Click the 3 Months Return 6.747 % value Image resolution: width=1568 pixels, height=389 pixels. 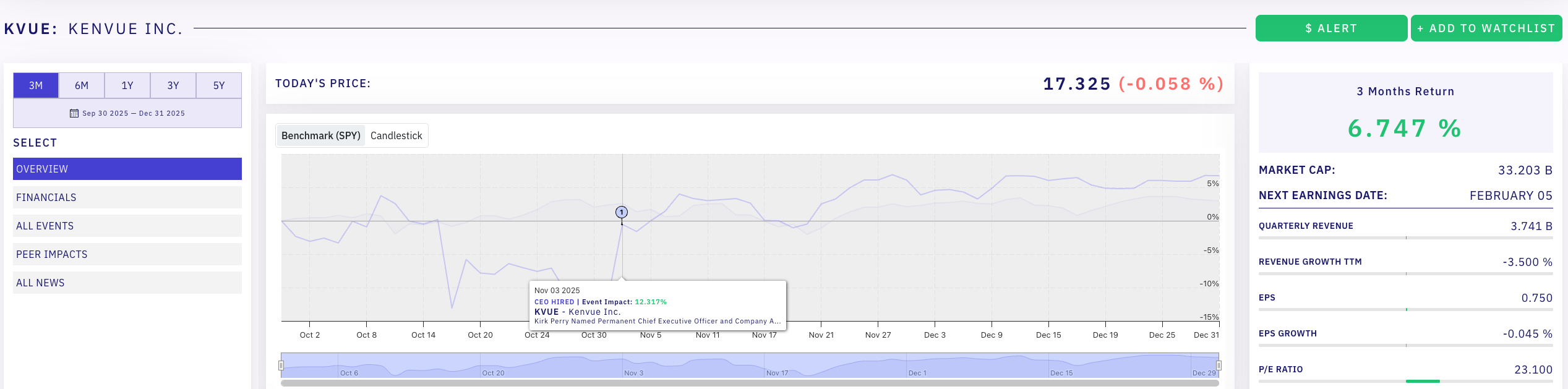tap(1405, 129)
